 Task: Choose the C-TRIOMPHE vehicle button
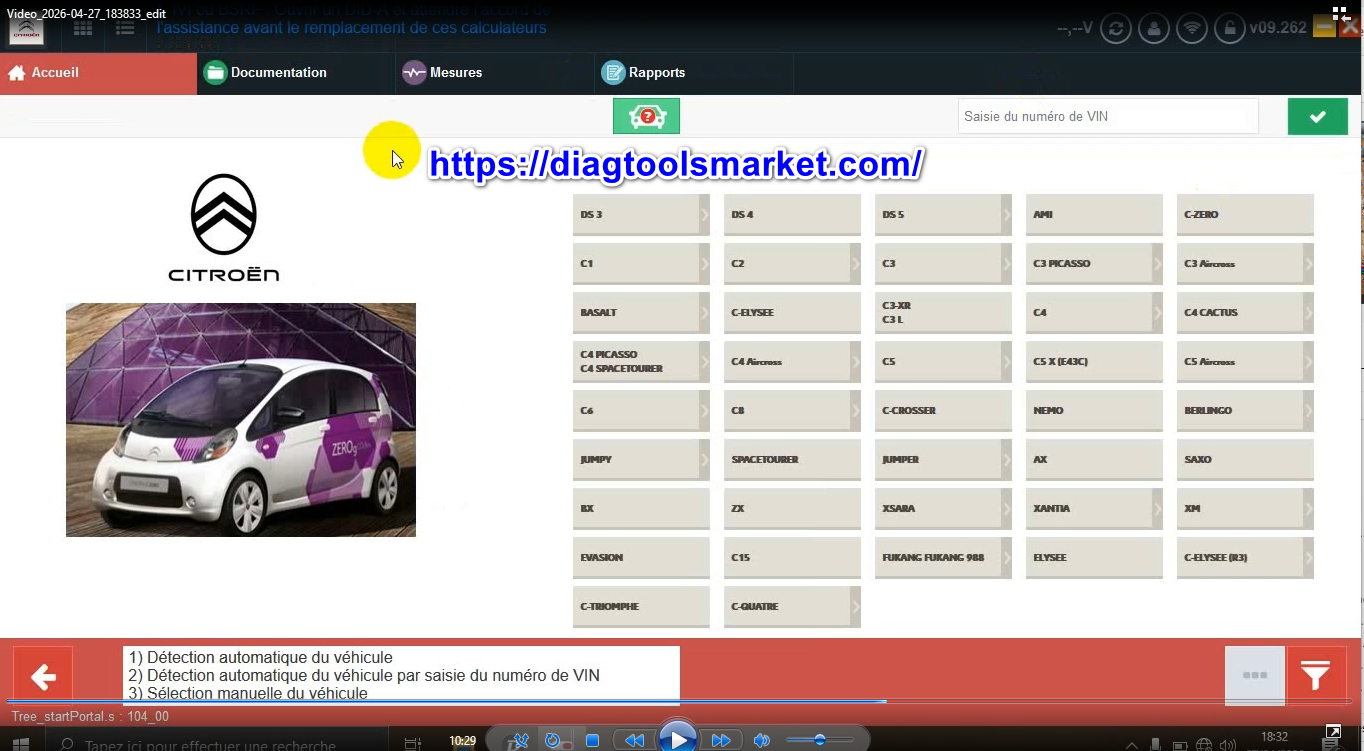[641, 607]
